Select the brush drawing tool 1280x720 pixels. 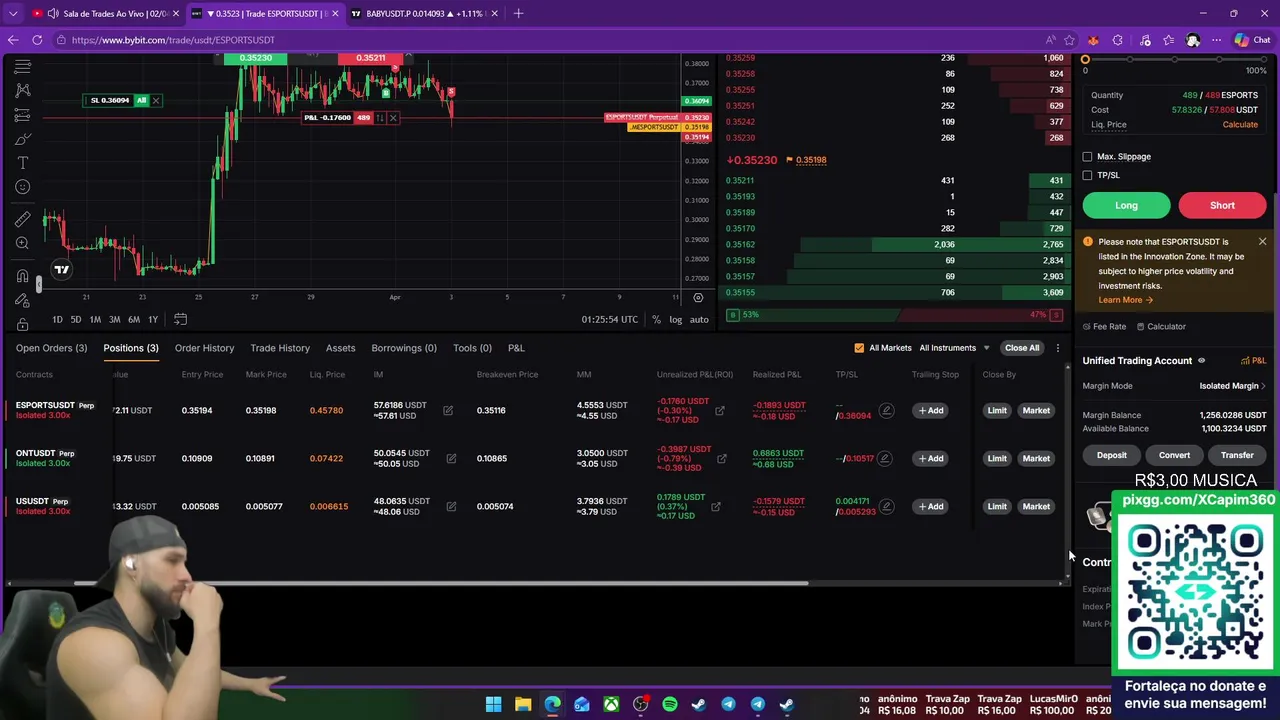pyautogui.click(x=22, y=139)
